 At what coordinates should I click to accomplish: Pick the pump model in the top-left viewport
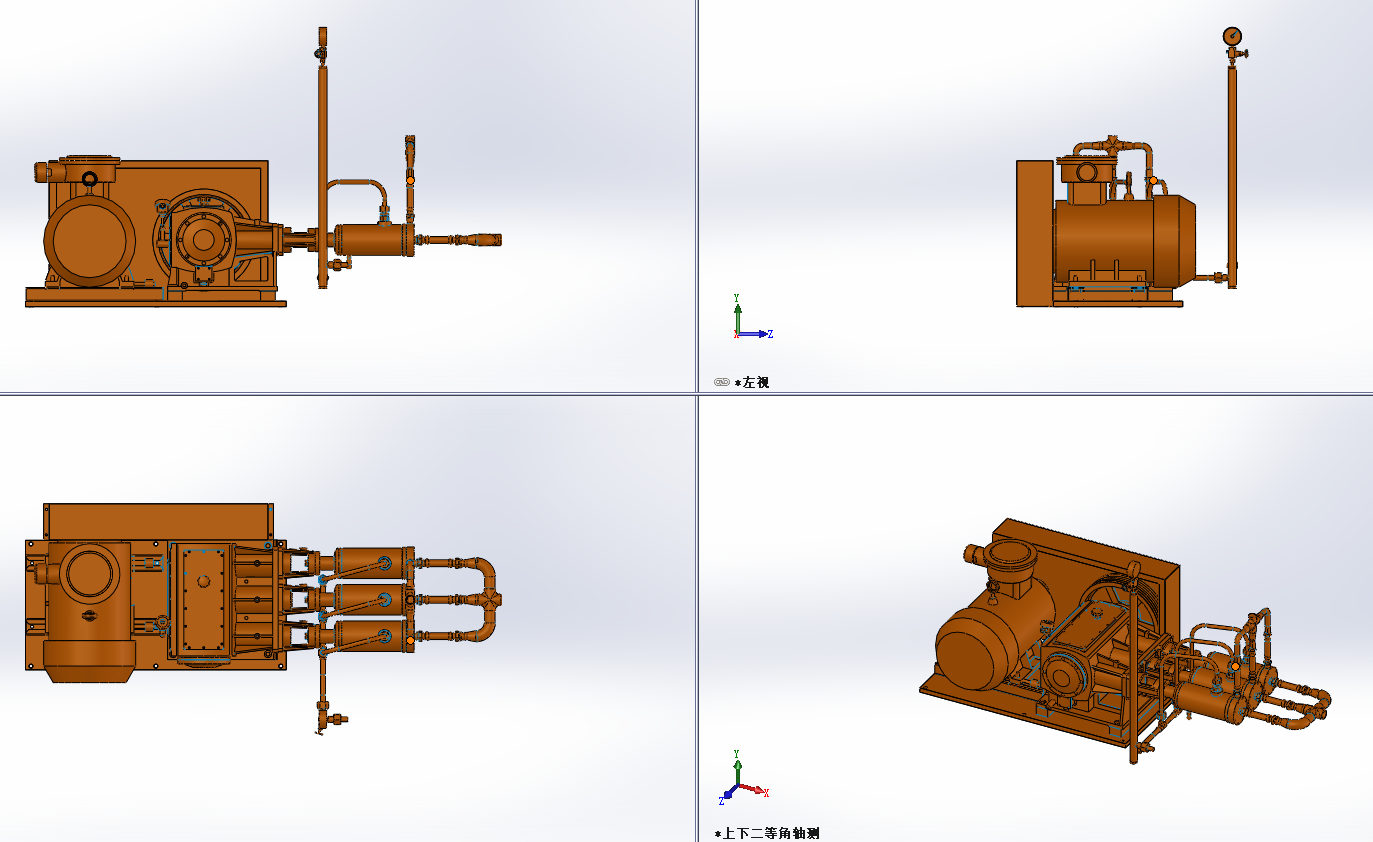263,168
